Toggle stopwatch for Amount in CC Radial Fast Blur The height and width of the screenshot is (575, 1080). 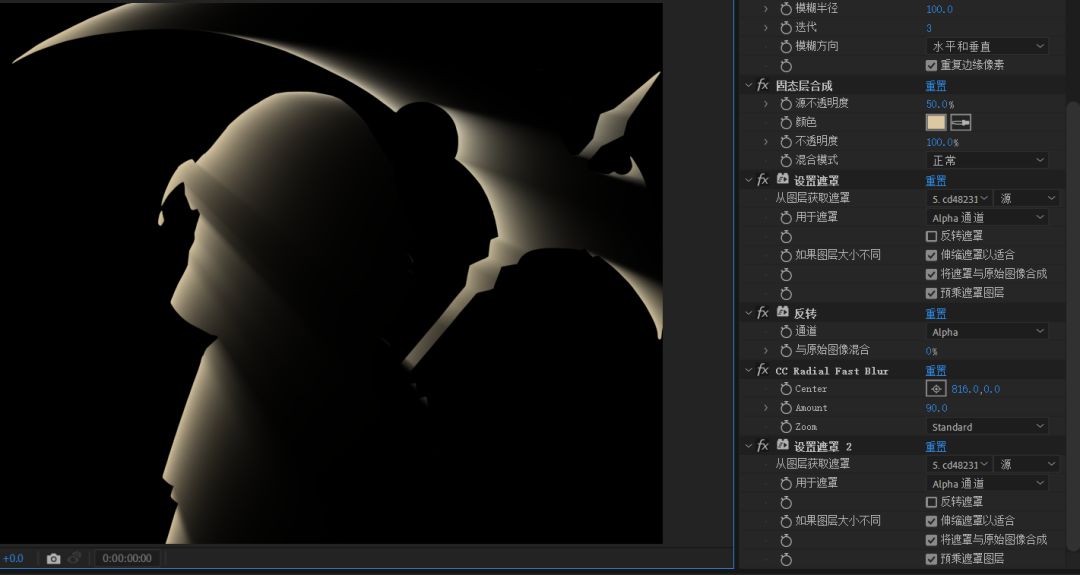point(786,408)
